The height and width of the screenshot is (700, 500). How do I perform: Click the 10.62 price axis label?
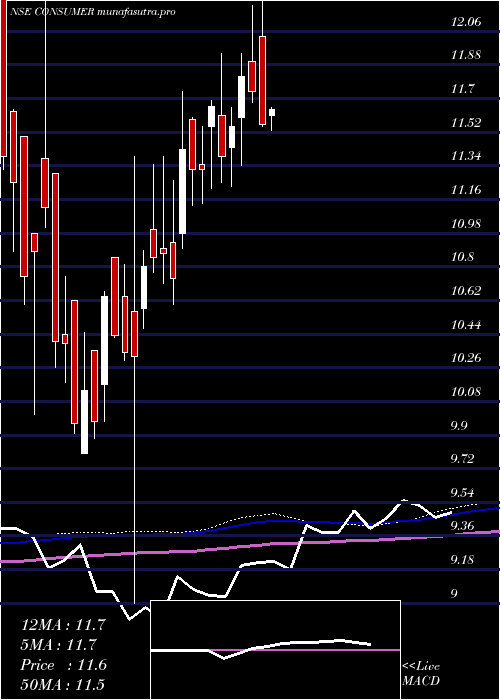[466, 291]
